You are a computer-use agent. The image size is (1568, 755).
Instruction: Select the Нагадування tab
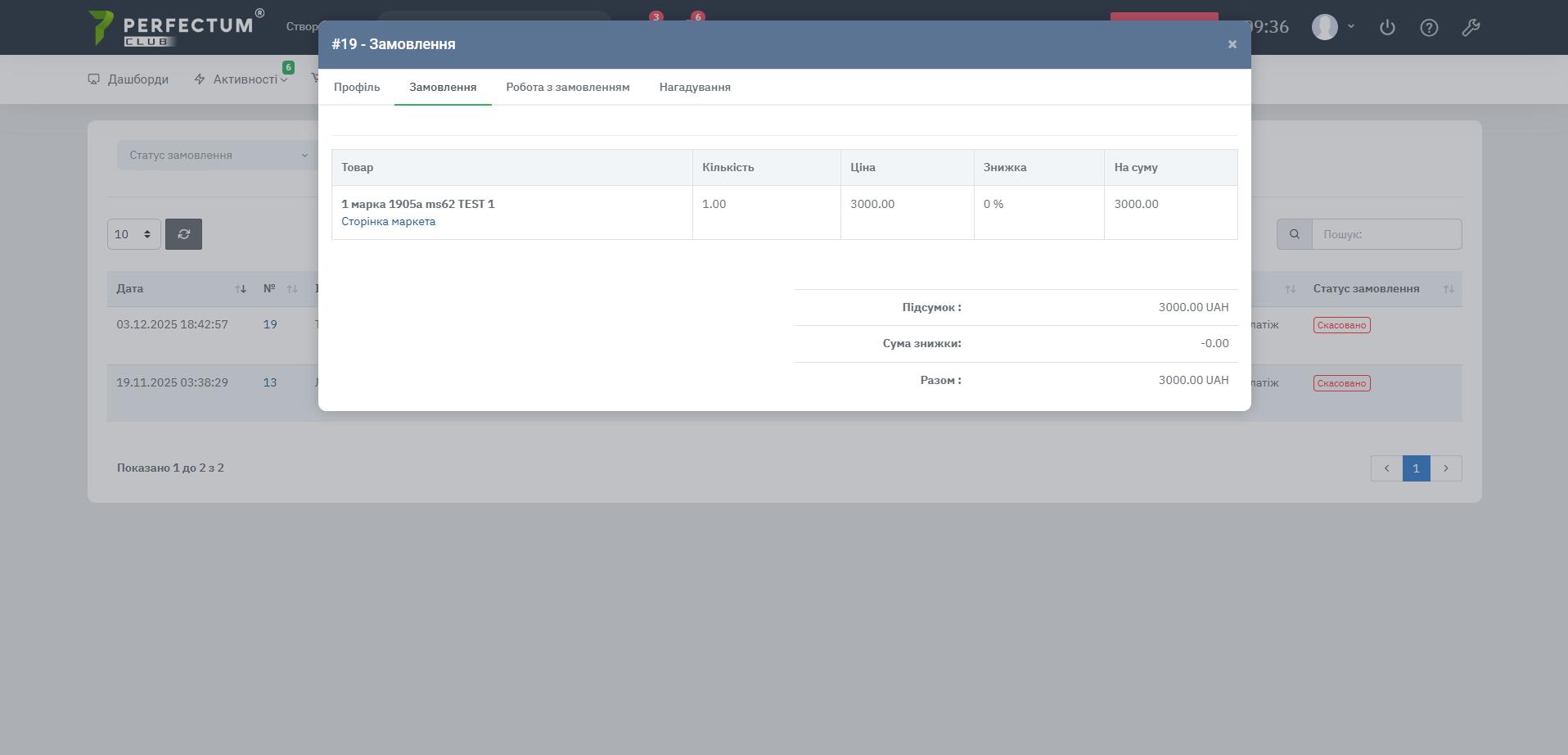(694, 87)
